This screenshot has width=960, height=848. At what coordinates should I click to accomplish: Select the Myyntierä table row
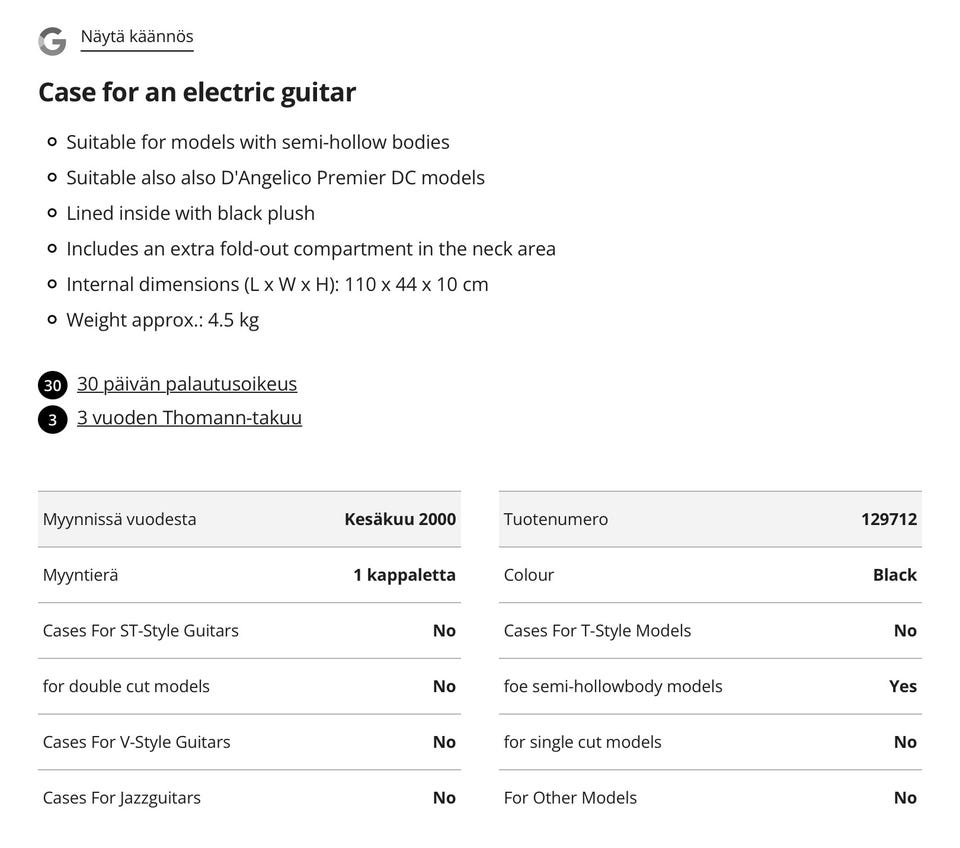[249, 575]
